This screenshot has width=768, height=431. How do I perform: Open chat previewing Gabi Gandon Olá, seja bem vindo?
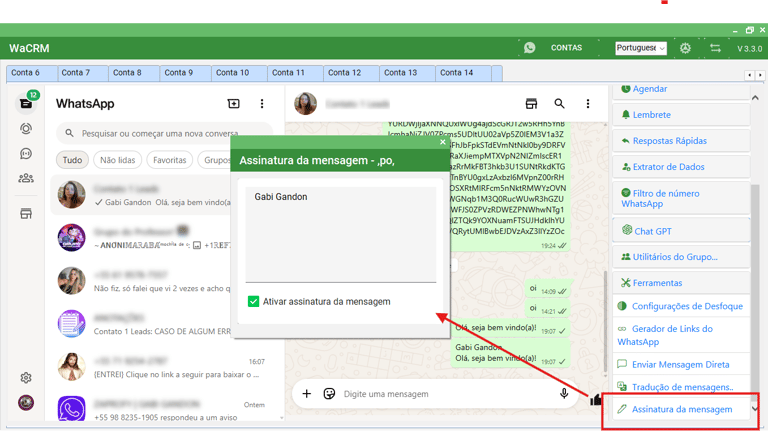(167, 195)
